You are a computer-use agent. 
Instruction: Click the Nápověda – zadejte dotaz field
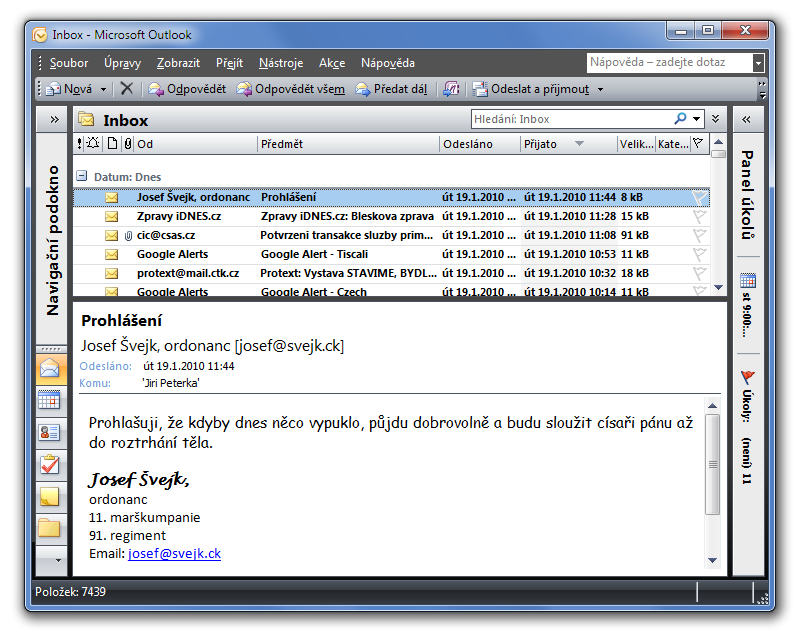pyautogui.click(x=670, y=63)
